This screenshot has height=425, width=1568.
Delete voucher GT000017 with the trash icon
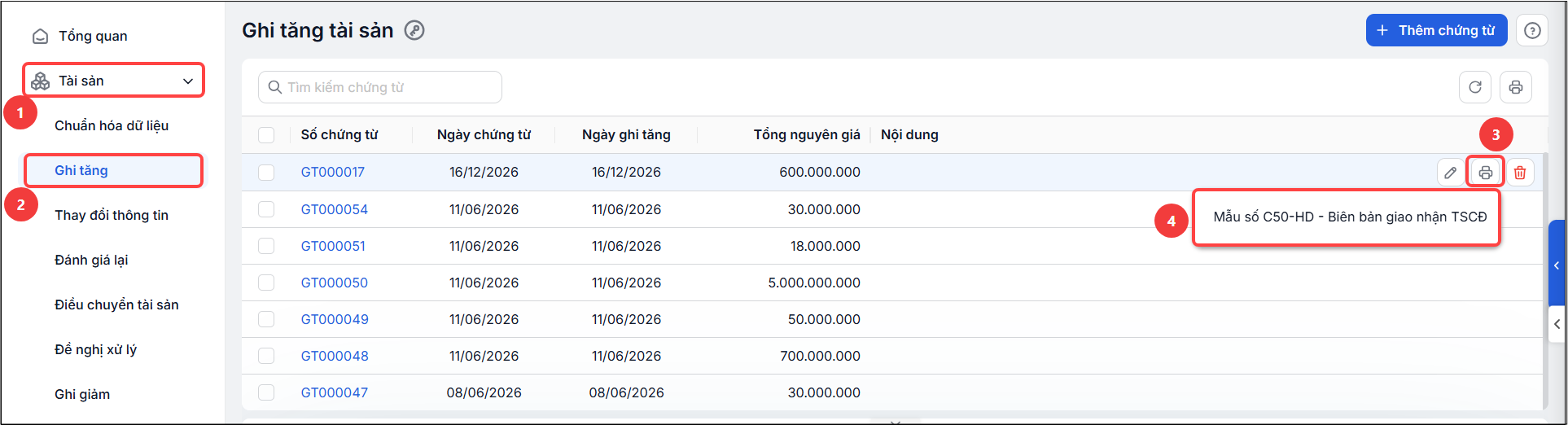[x=1520, y=173]
